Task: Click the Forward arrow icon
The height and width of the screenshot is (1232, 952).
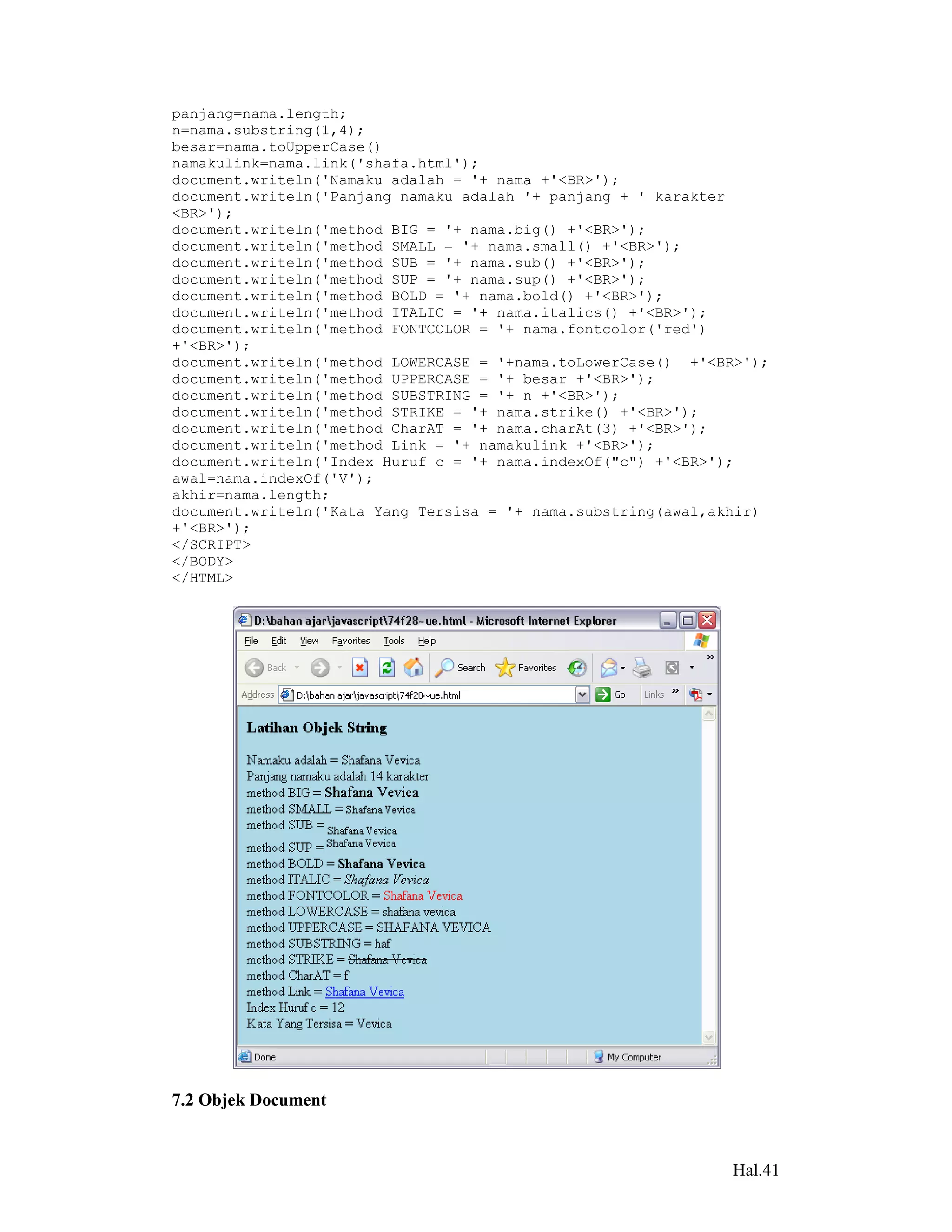Action: click(x=320, y=668)
